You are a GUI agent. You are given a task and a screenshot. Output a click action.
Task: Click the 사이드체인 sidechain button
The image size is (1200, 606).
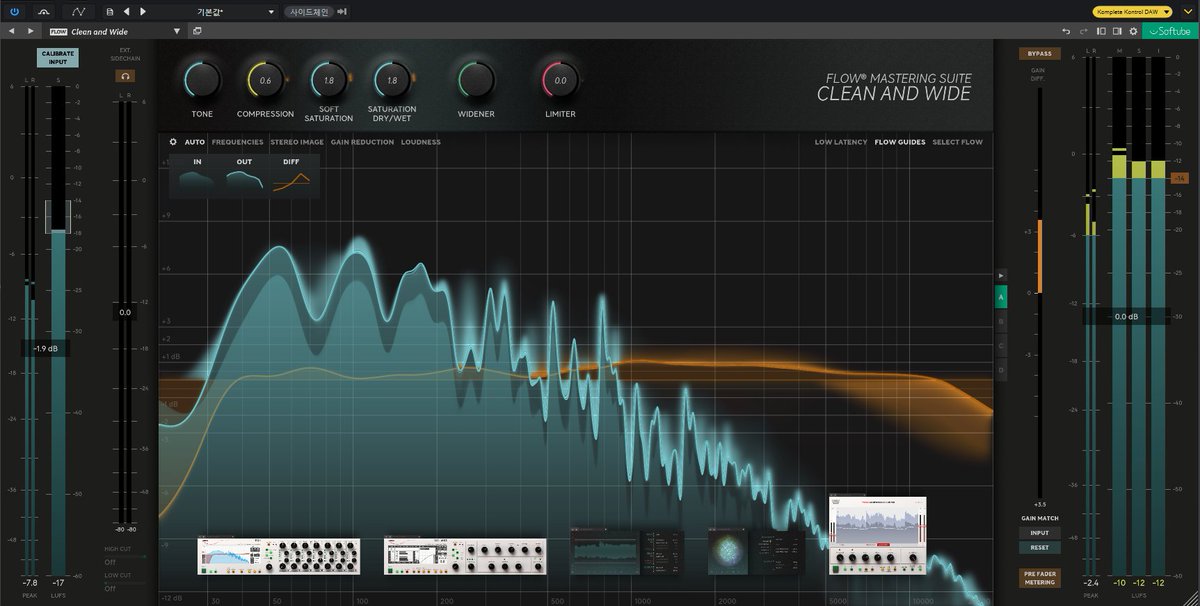(x=308, y=12)
